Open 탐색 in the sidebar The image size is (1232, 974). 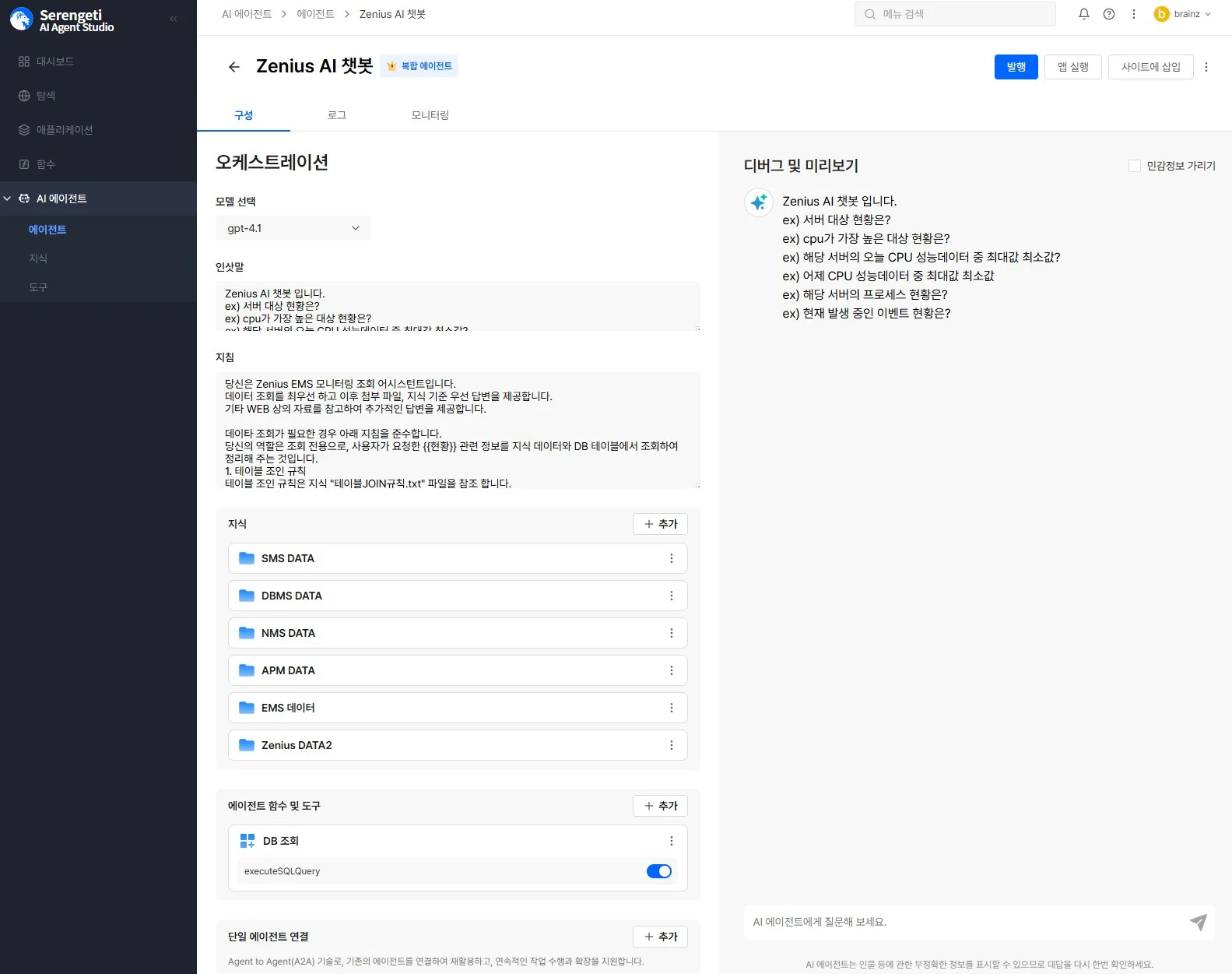(98, 96)
